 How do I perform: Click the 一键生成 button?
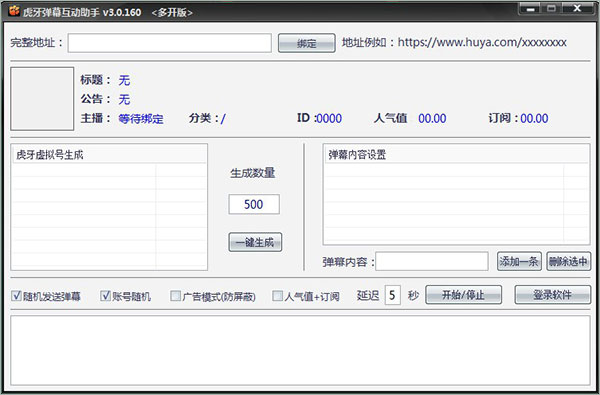[x=255, y=242]
